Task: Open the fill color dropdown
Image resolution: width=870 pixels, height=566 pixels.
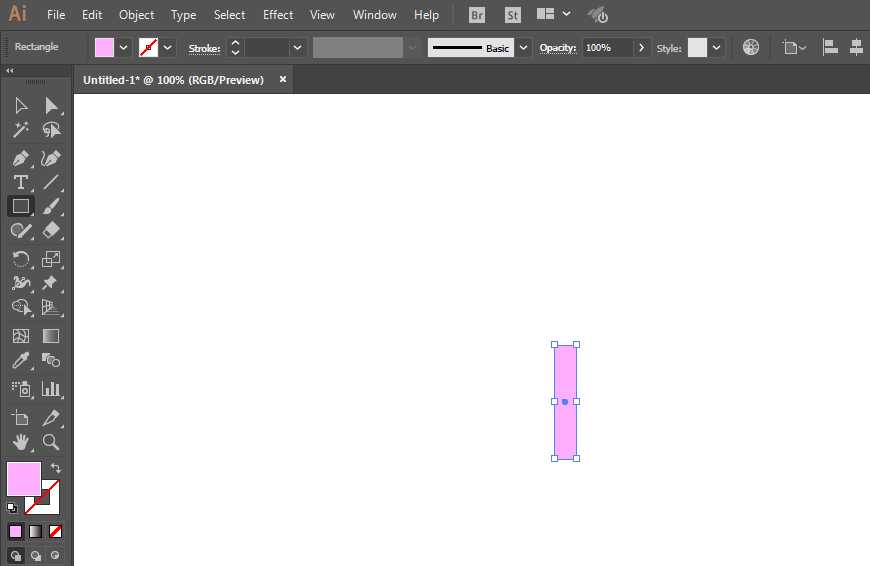Action: point(124,48)
